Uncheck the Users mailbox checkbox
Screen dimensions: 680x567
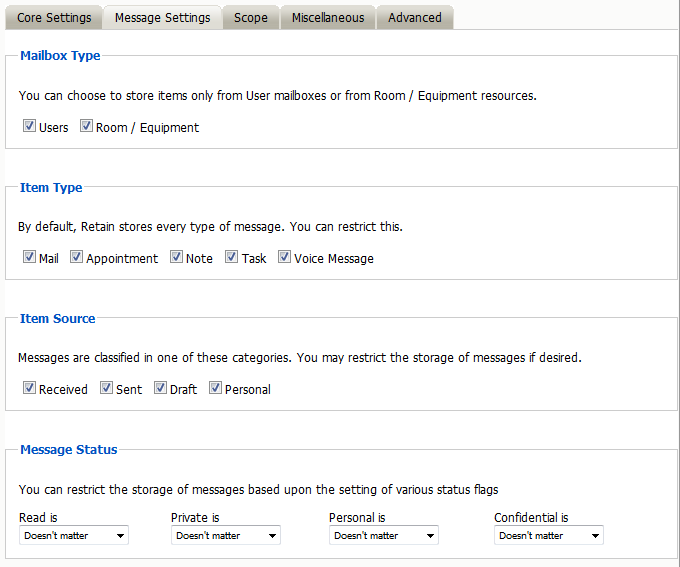pos(29,127)
